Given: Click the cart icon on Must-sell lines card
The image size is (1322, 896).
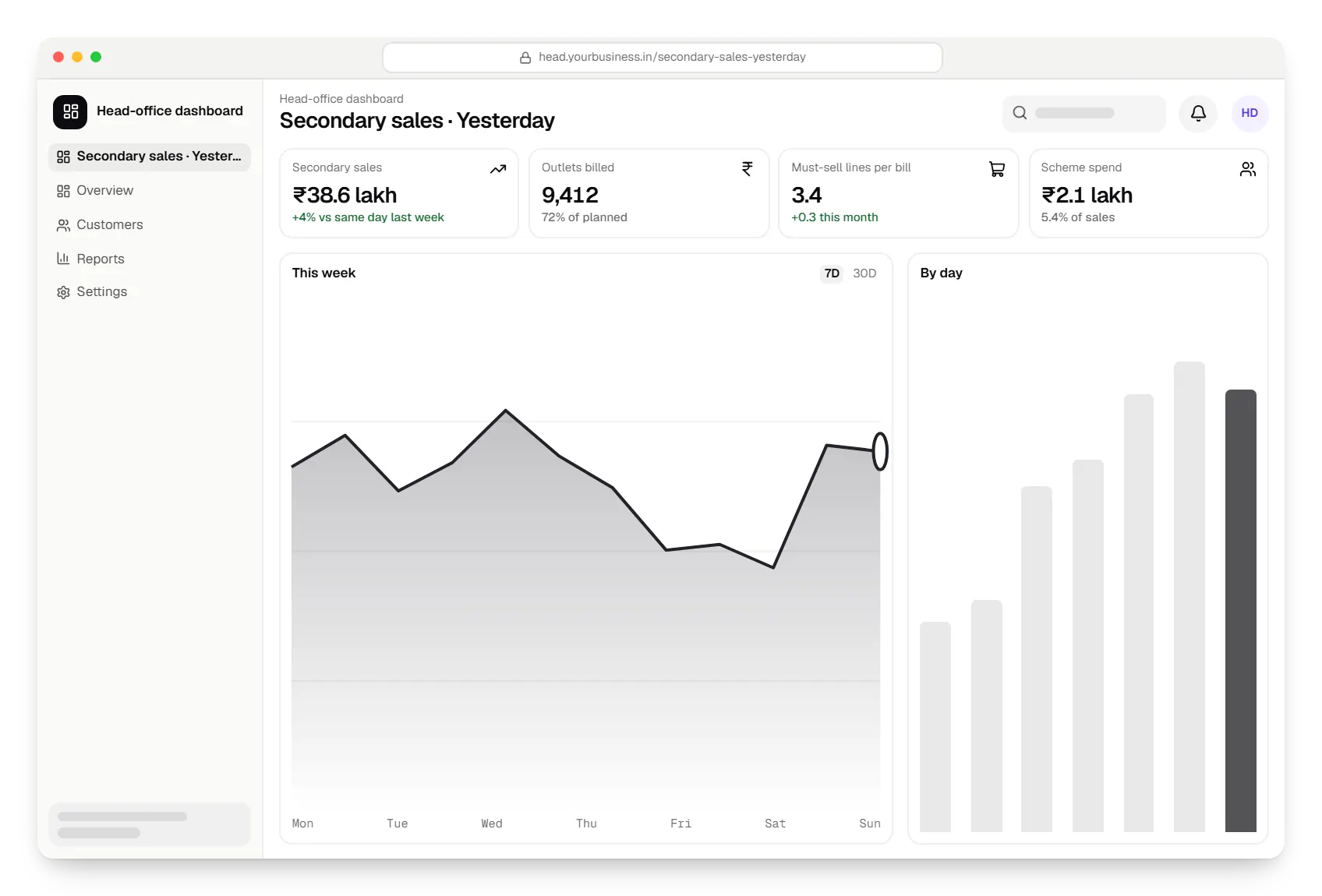Looking at the screenshot, I should (997, 169).
